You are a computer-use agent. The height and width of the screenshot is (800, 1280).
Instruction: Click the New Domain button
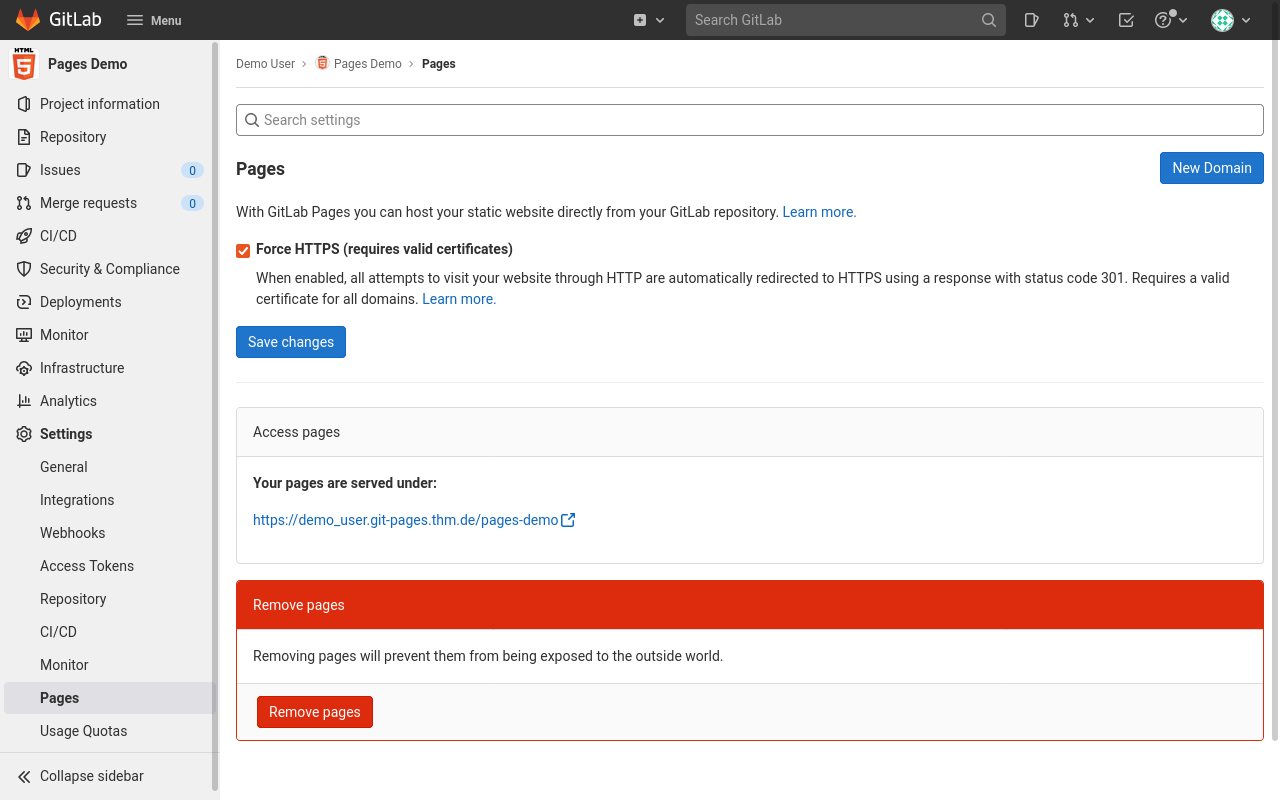pyautogui.click(x=1212, y=168)
